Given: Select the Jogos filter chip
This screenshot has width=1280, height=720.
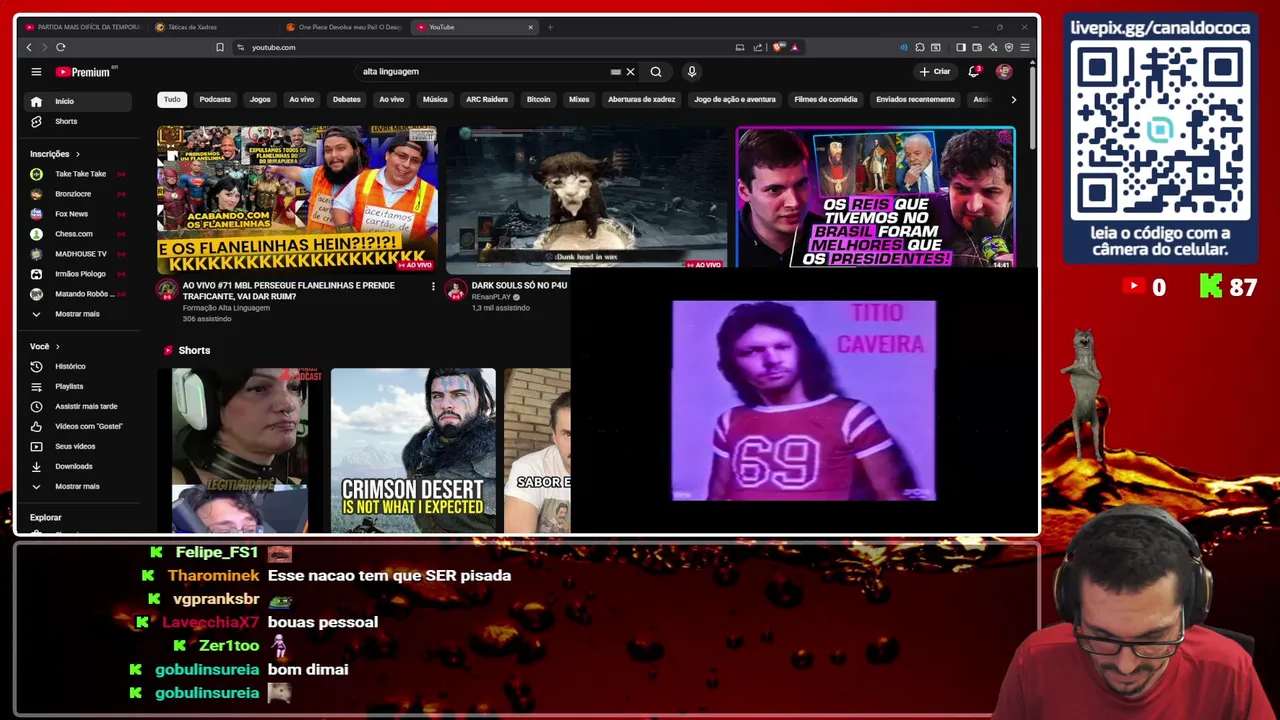Looking at the screenshot, I should (x=260, y=99).
